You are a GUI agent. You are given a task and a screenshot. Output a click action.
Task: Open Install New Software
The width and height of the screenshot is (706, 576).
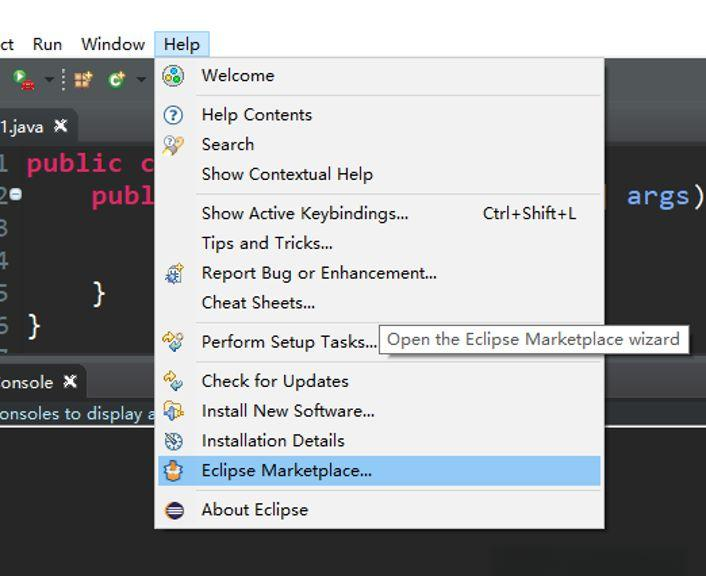tap(379, 411)
